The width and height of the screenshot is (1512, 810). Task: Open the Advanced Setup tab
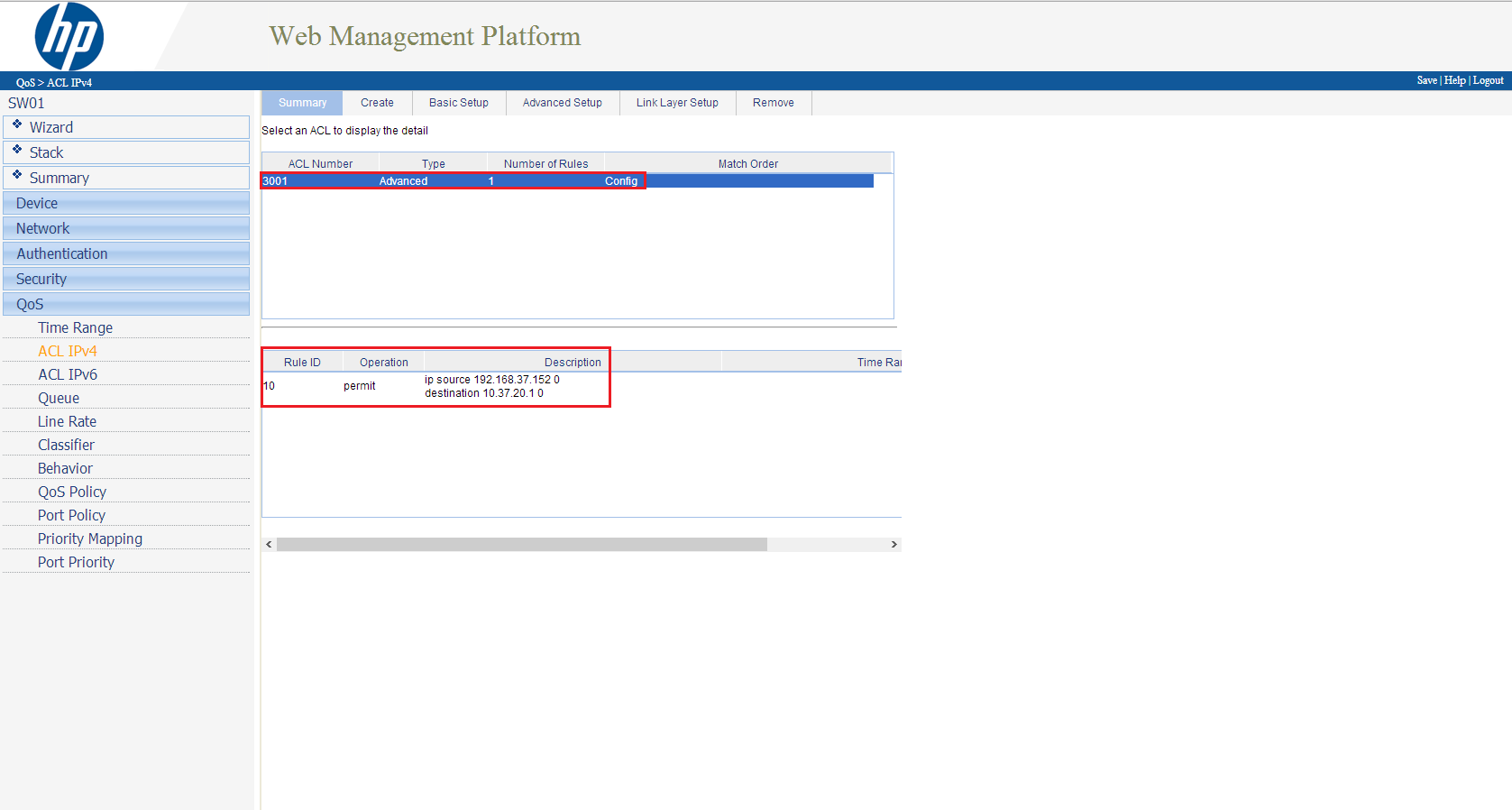(562, 103)
